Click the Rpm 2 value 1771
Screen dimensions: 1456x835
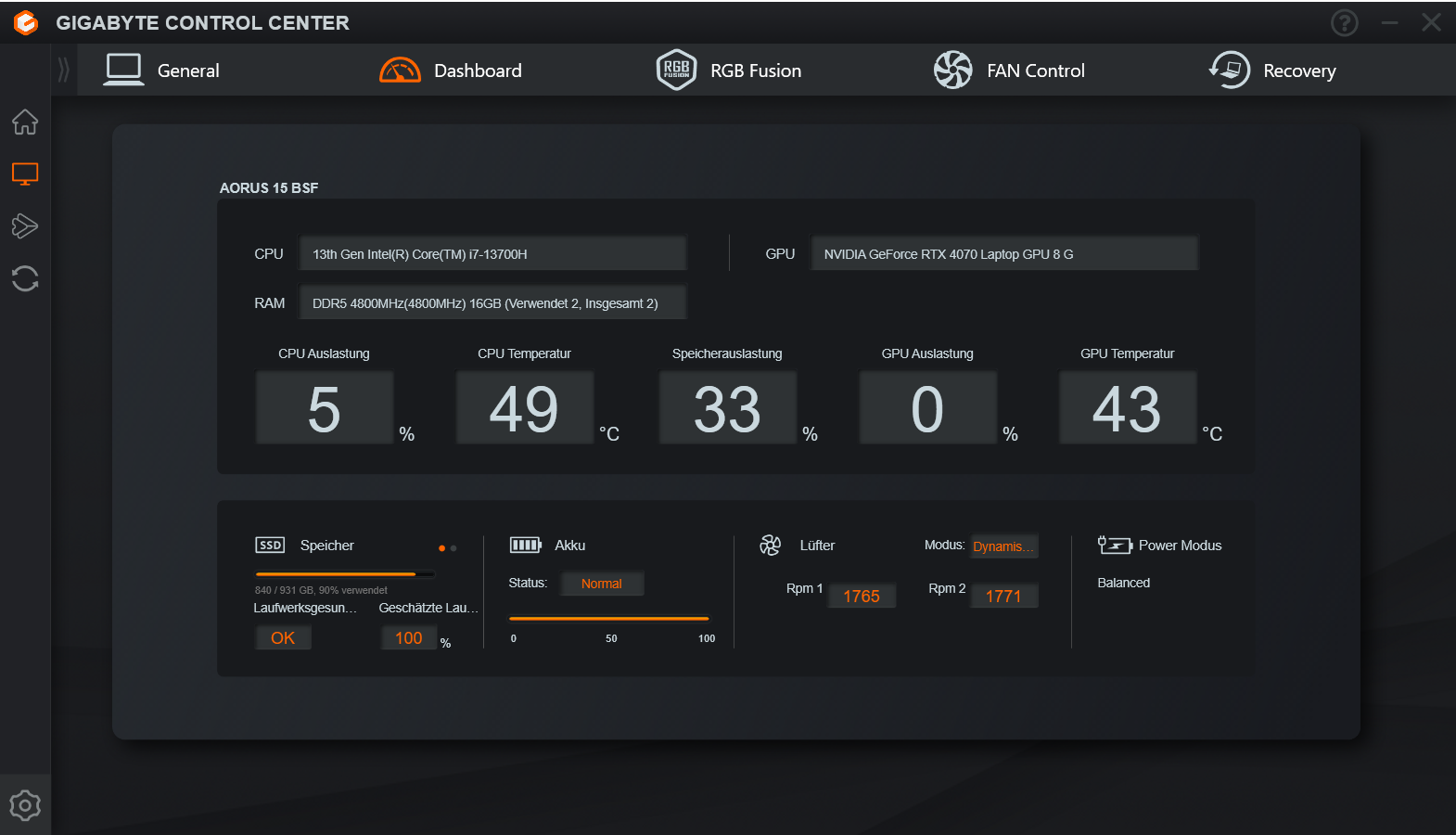click(x=1003, y=596)
